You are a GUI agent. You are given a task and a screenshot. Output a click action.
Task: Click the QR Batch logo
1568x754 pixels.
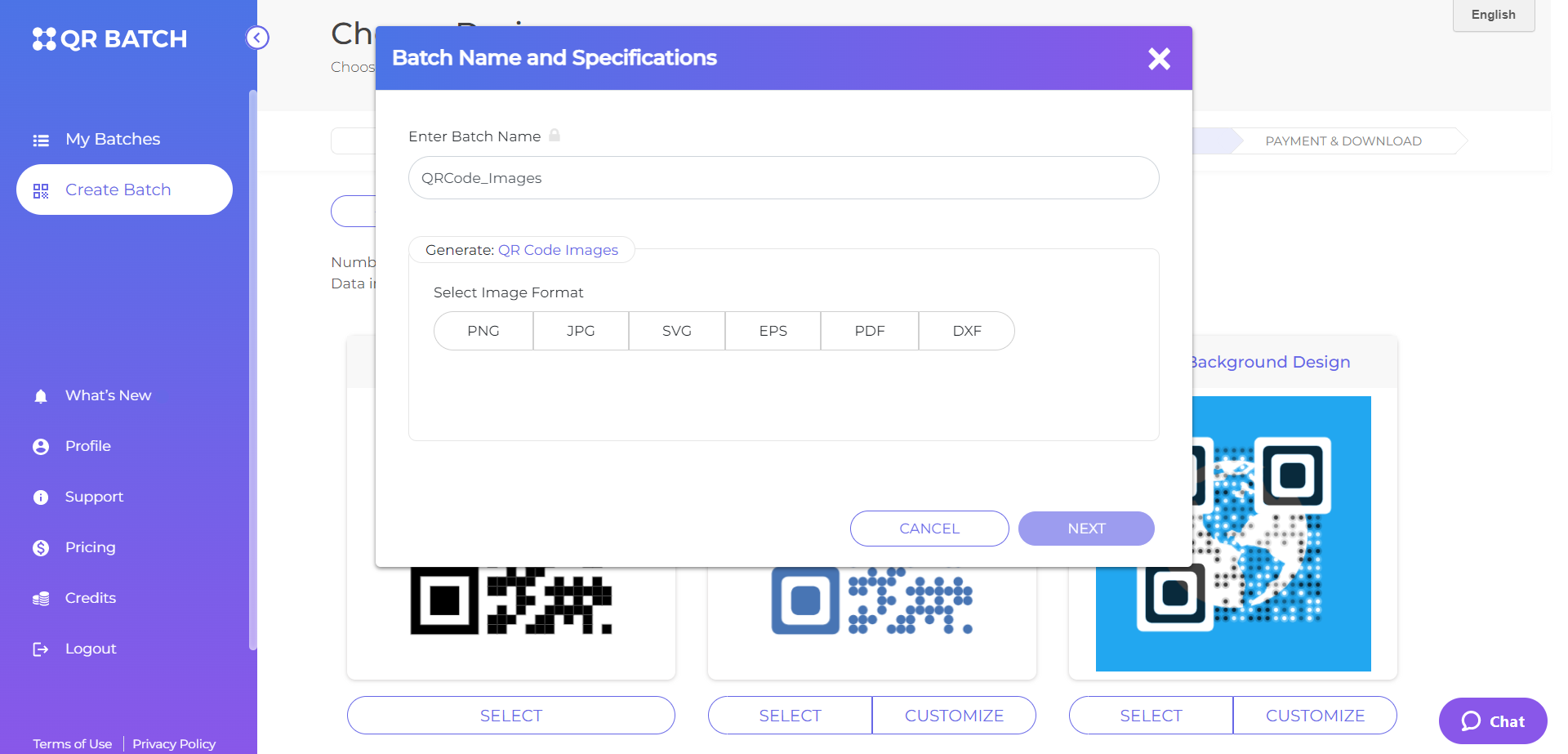click(109, 38)
